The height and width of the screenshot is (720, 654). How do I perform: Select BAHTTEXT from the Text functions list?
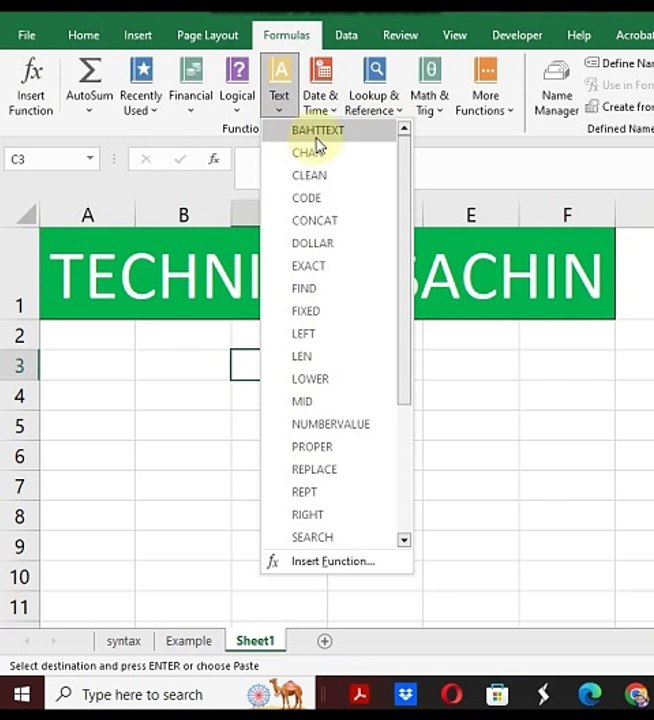[329, 130]
